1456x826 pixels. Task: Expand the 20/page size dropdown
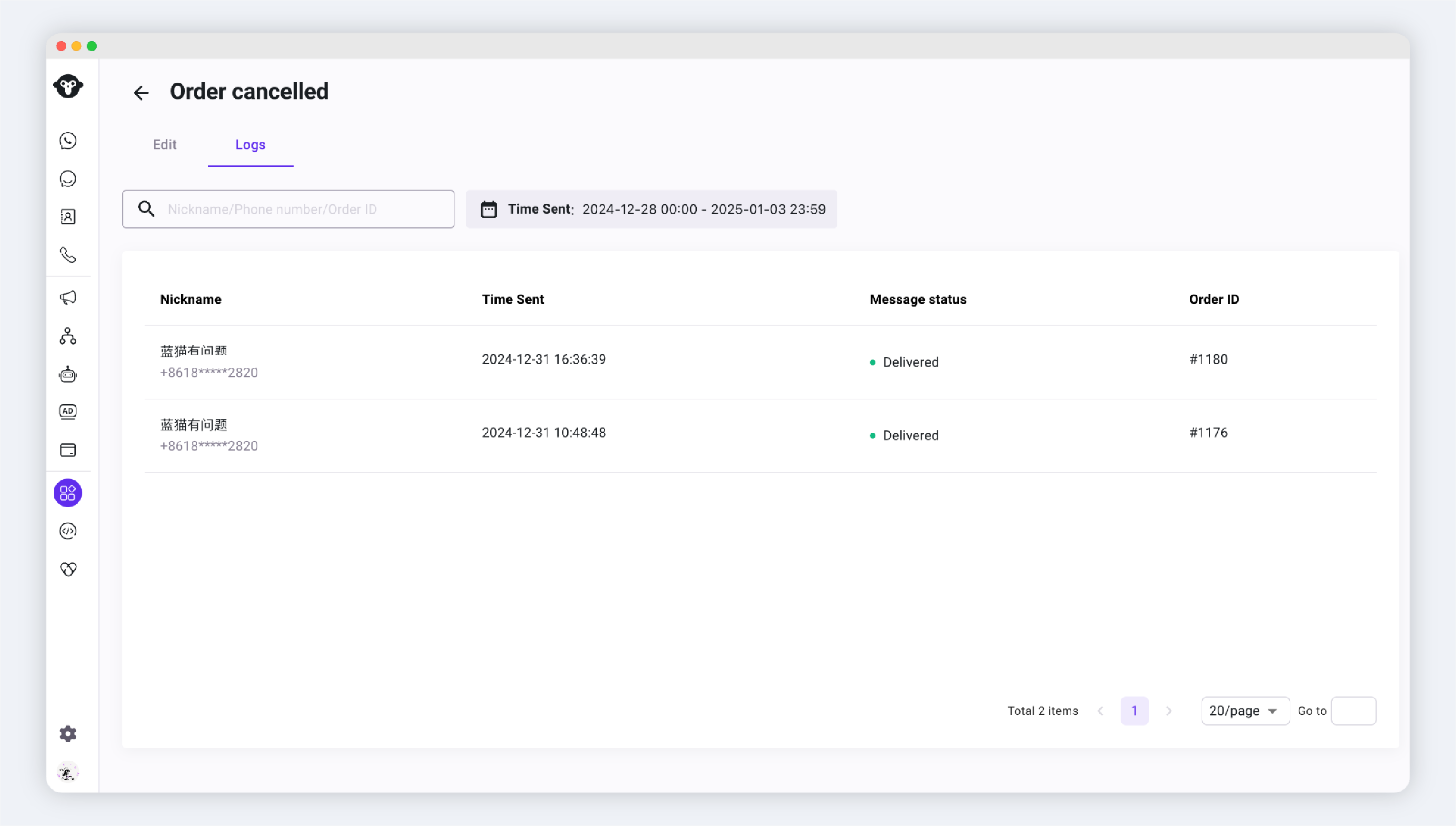1245,711
